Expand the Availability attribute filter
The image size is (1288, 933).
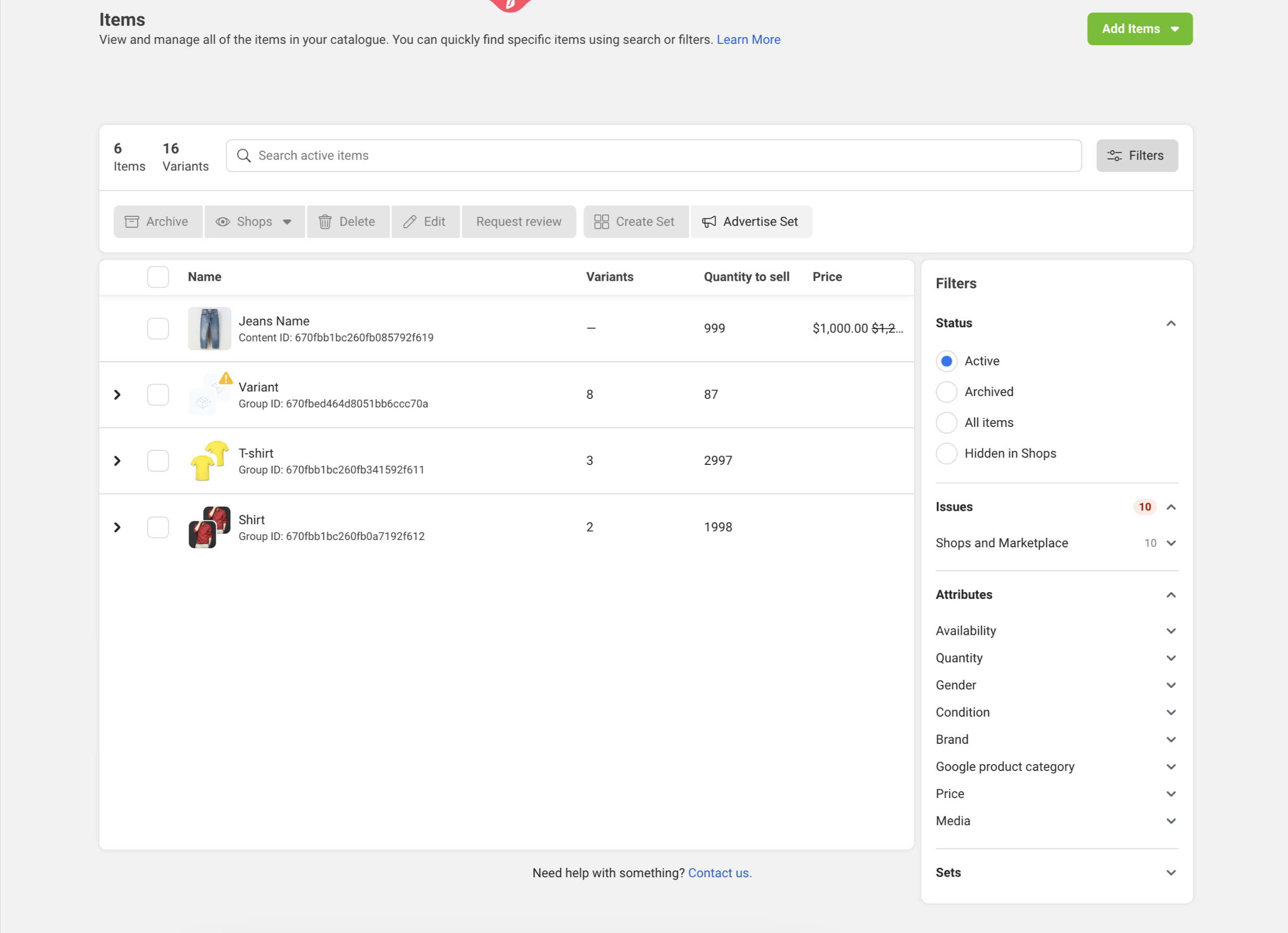tap(1056, 630)
